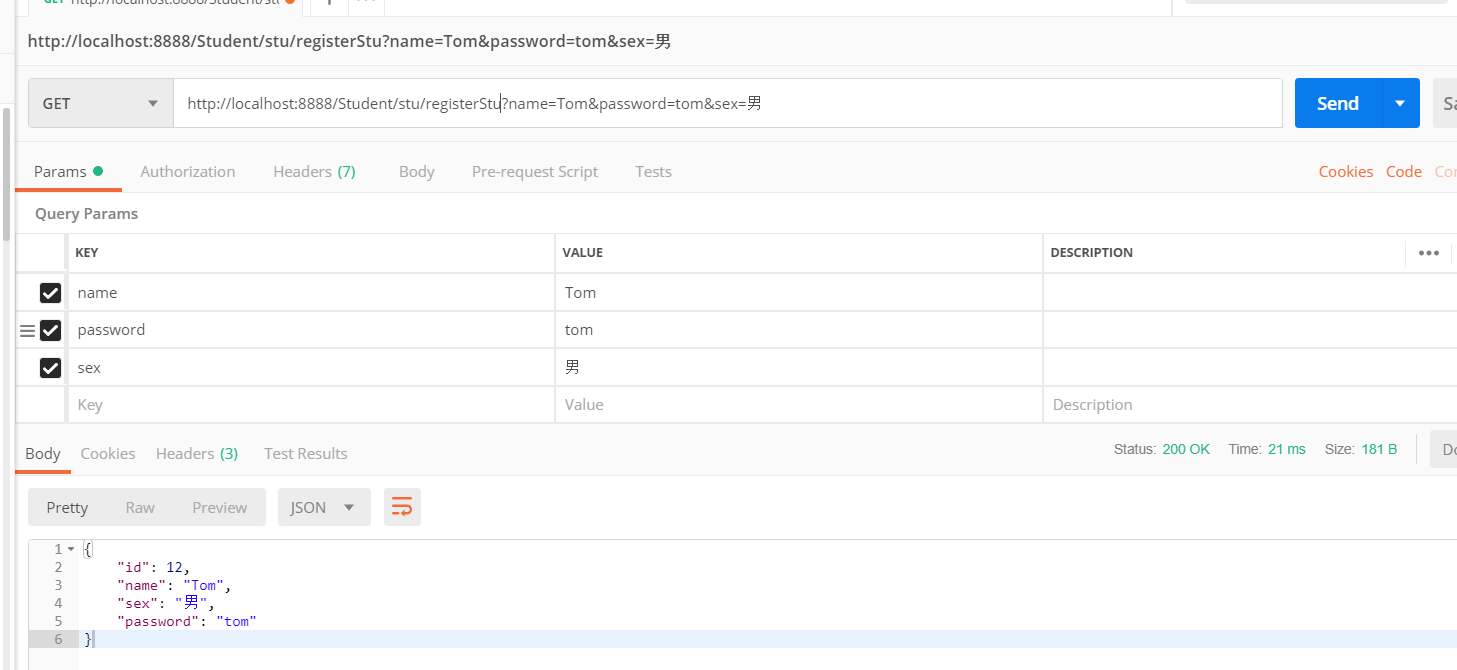The image size is (1457, 670).
Task: Switch to the Tests tab
Action: 653,171
